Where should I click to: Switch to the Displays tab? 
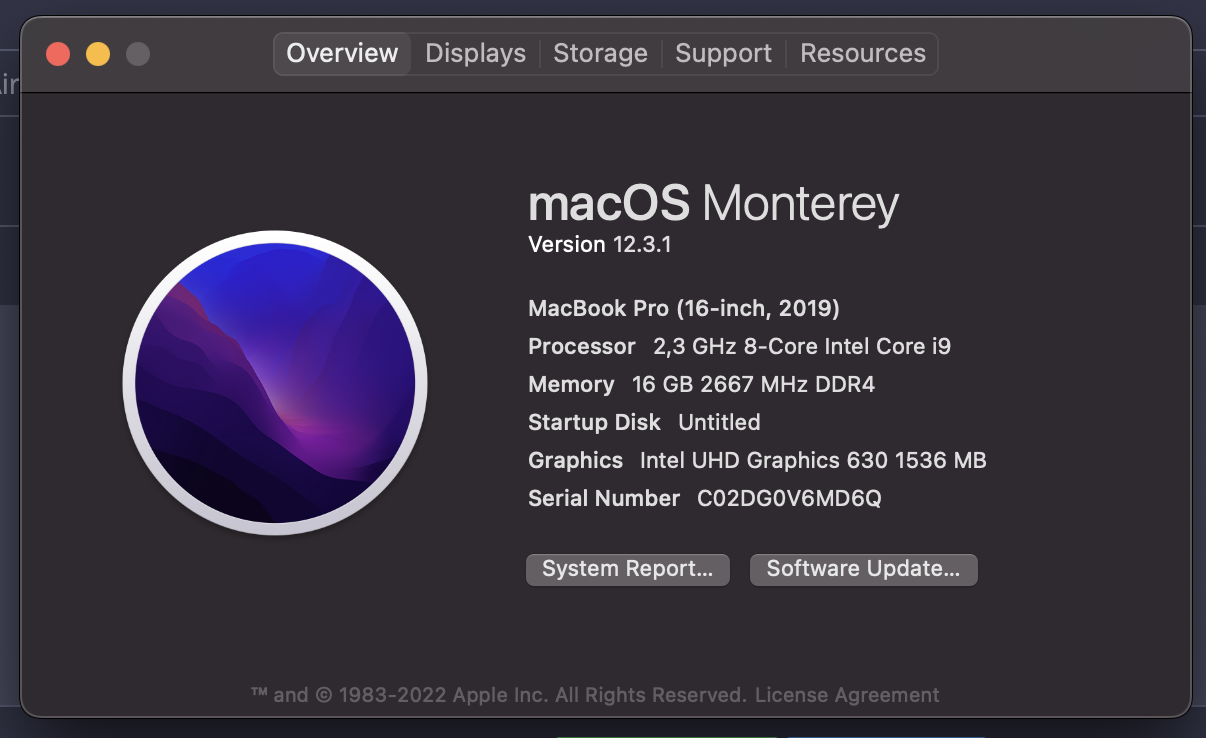(476, 53)
